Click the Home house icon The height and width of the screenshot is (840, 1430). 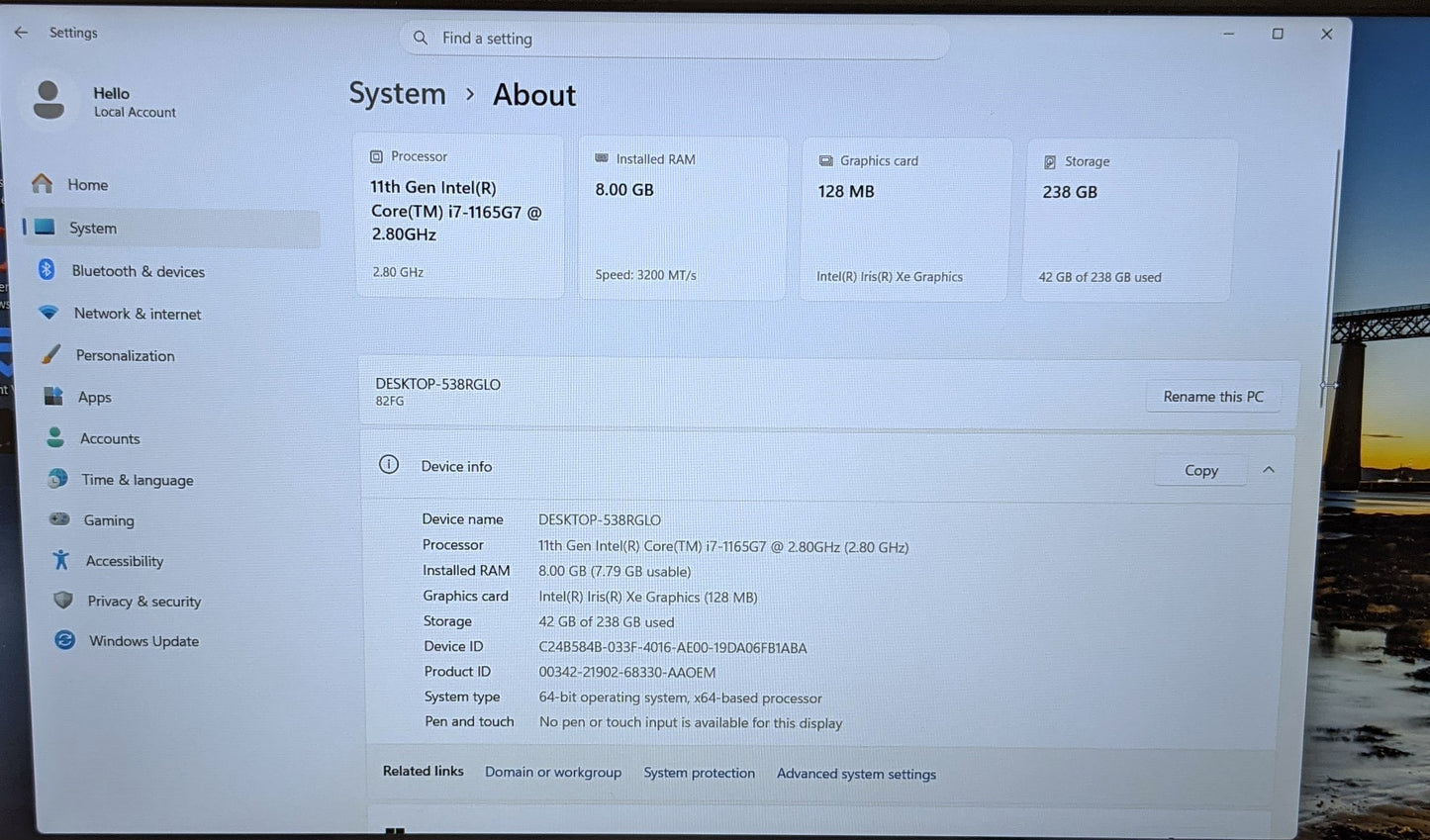pyautogui.click(x=42, y=184)
